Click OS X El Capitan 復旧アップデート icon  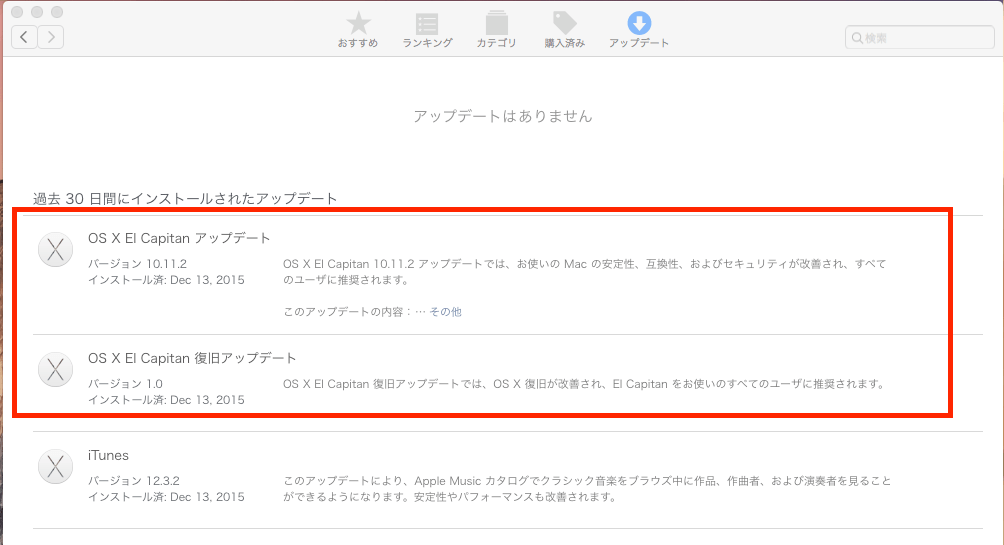click(56, 370)
